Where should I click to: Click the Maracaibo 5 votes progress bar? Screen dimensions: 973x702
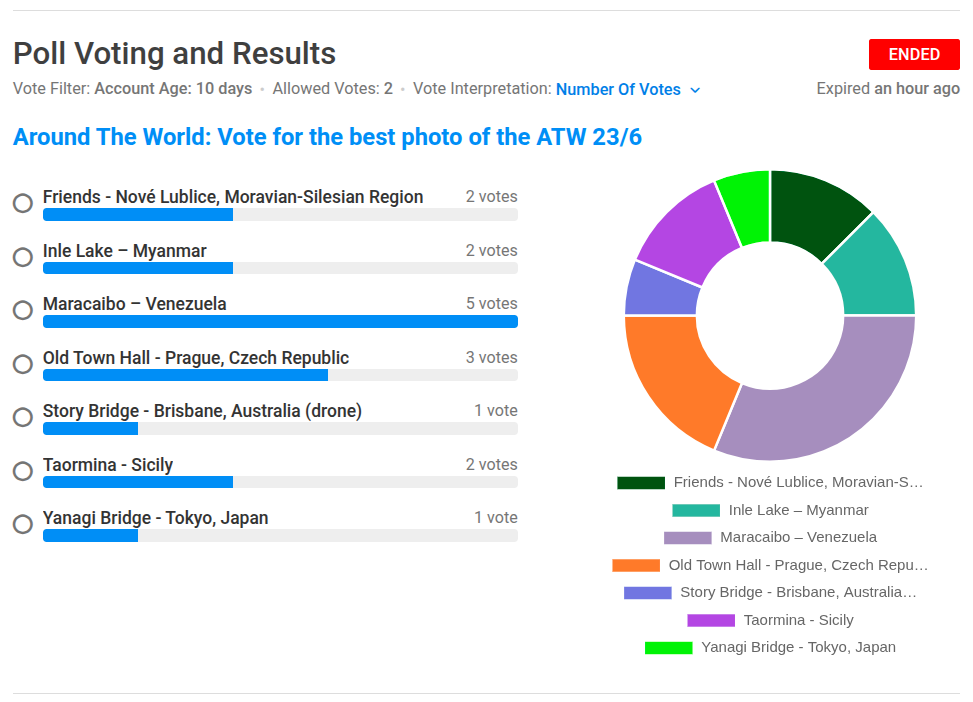point(280,322)
